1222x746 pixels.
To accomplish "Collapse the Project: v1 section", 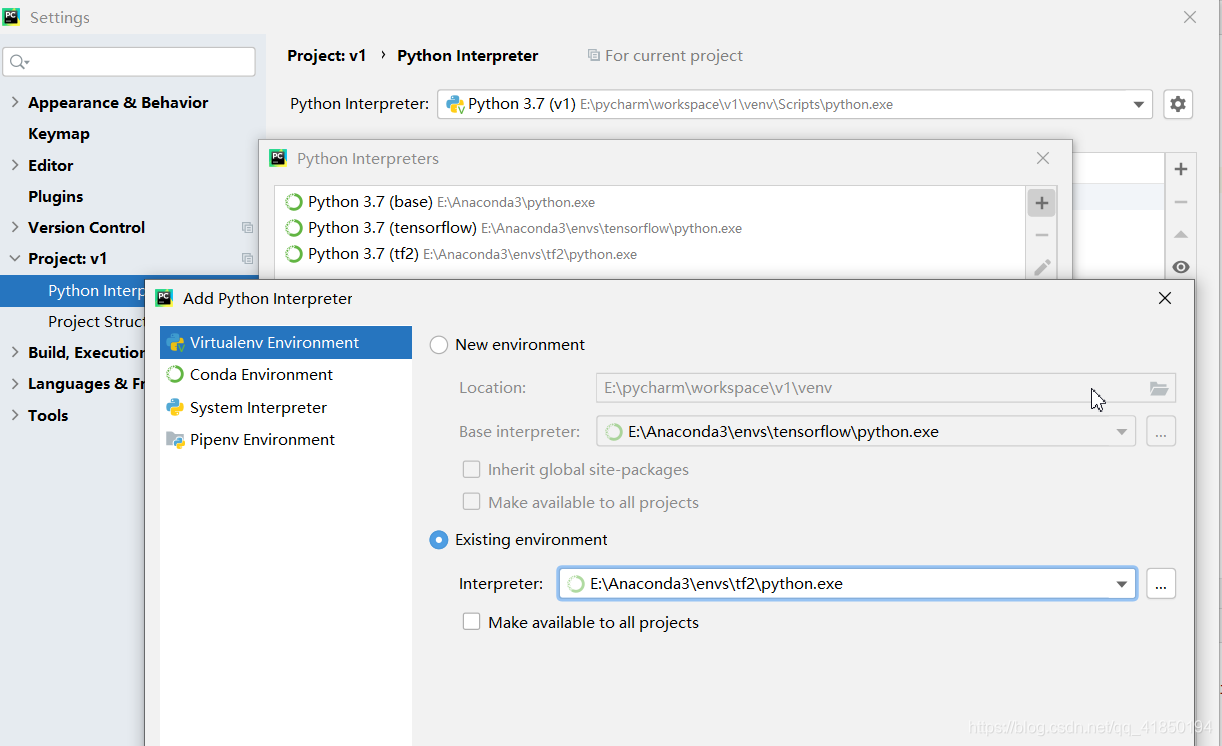I will tap(15, 258).
